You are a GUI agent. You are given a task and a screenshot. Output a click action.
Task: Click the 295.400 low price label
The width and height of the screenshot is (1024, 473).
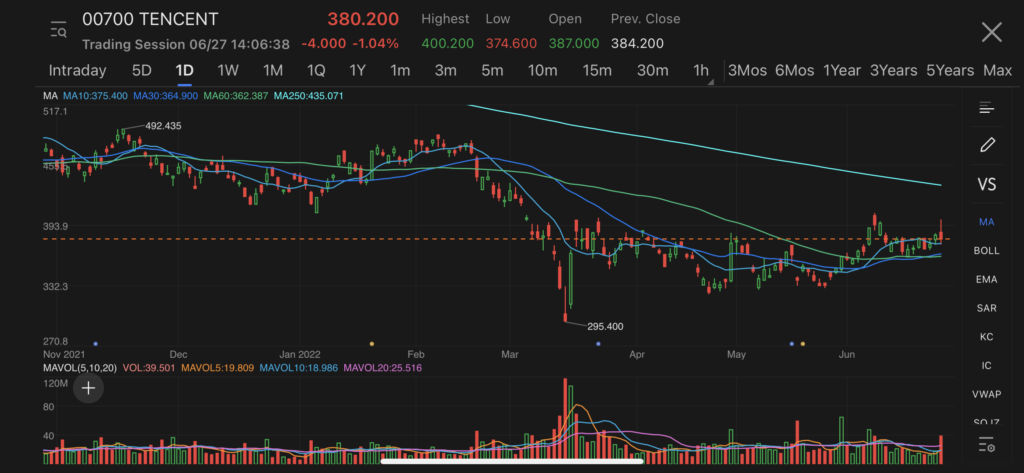coord(605,326)
